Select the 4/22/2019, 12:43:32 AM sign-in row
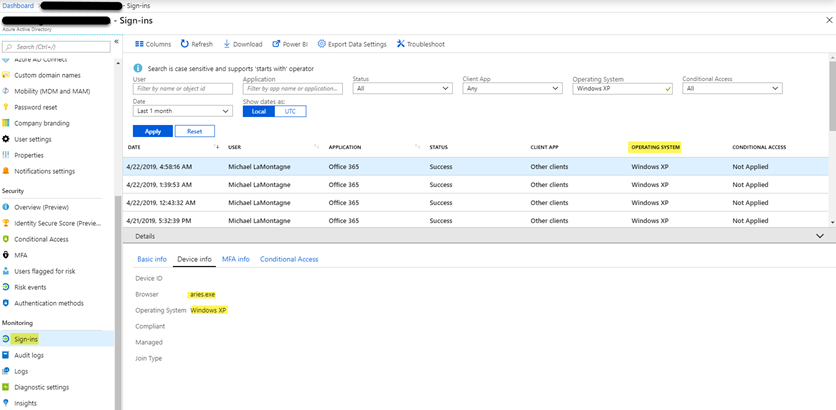Screen dimensions: 836x410 476,203
